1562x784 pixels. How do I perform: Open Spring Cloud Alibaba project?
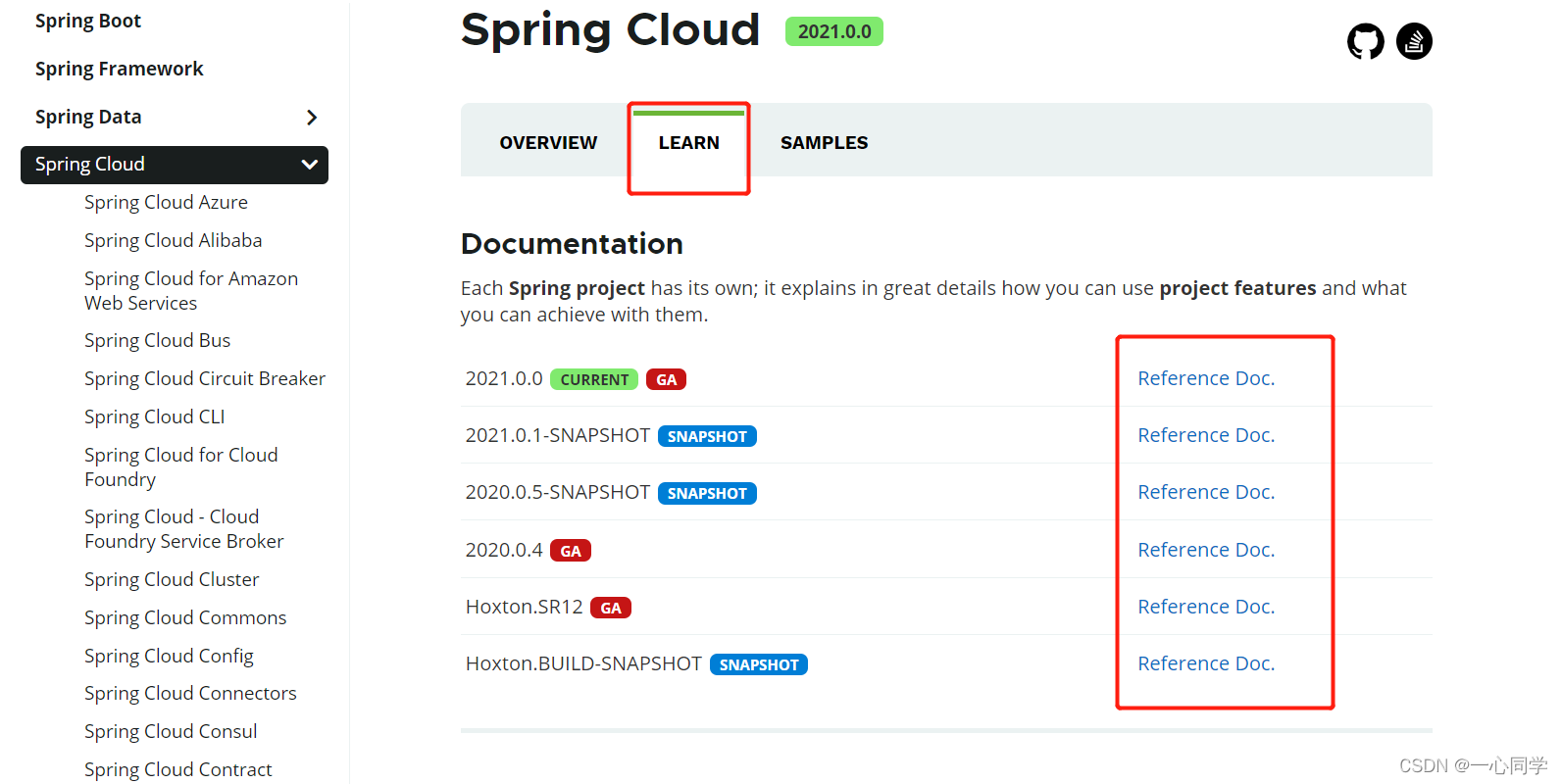click(173, 240)
